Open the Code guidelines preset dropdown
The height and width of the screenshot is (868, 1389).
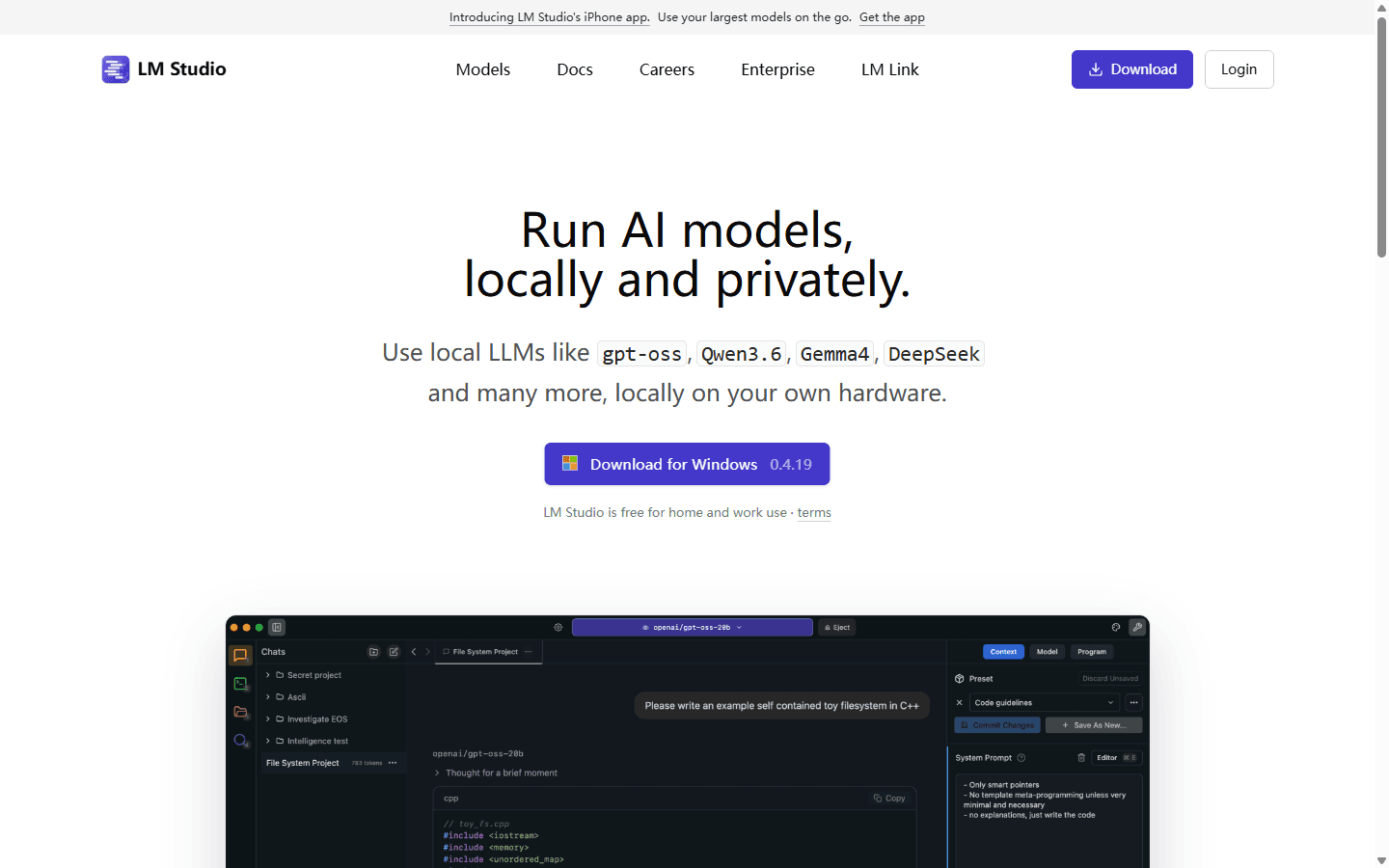click(x=1045, y=703)
